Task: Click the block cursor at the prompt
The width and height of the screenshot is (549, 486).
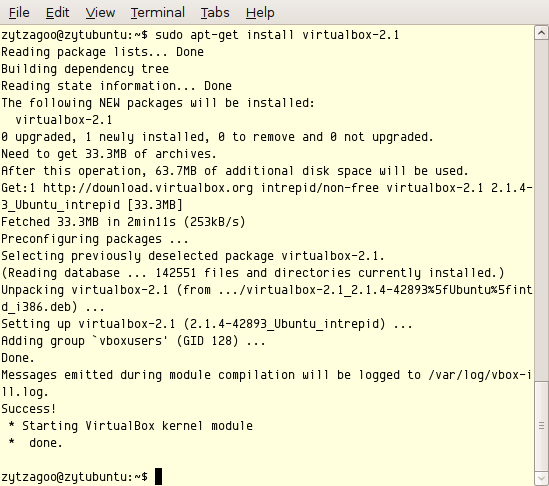Action: (x=158, y=477)
